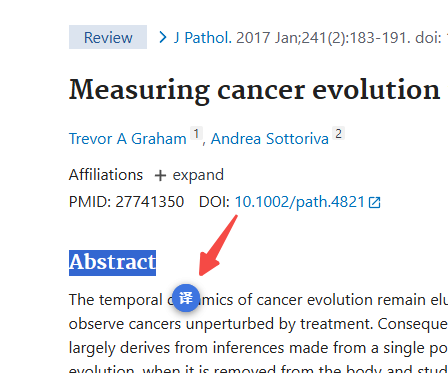Open author Trevor A Graham link

click(x=128, y=139)
